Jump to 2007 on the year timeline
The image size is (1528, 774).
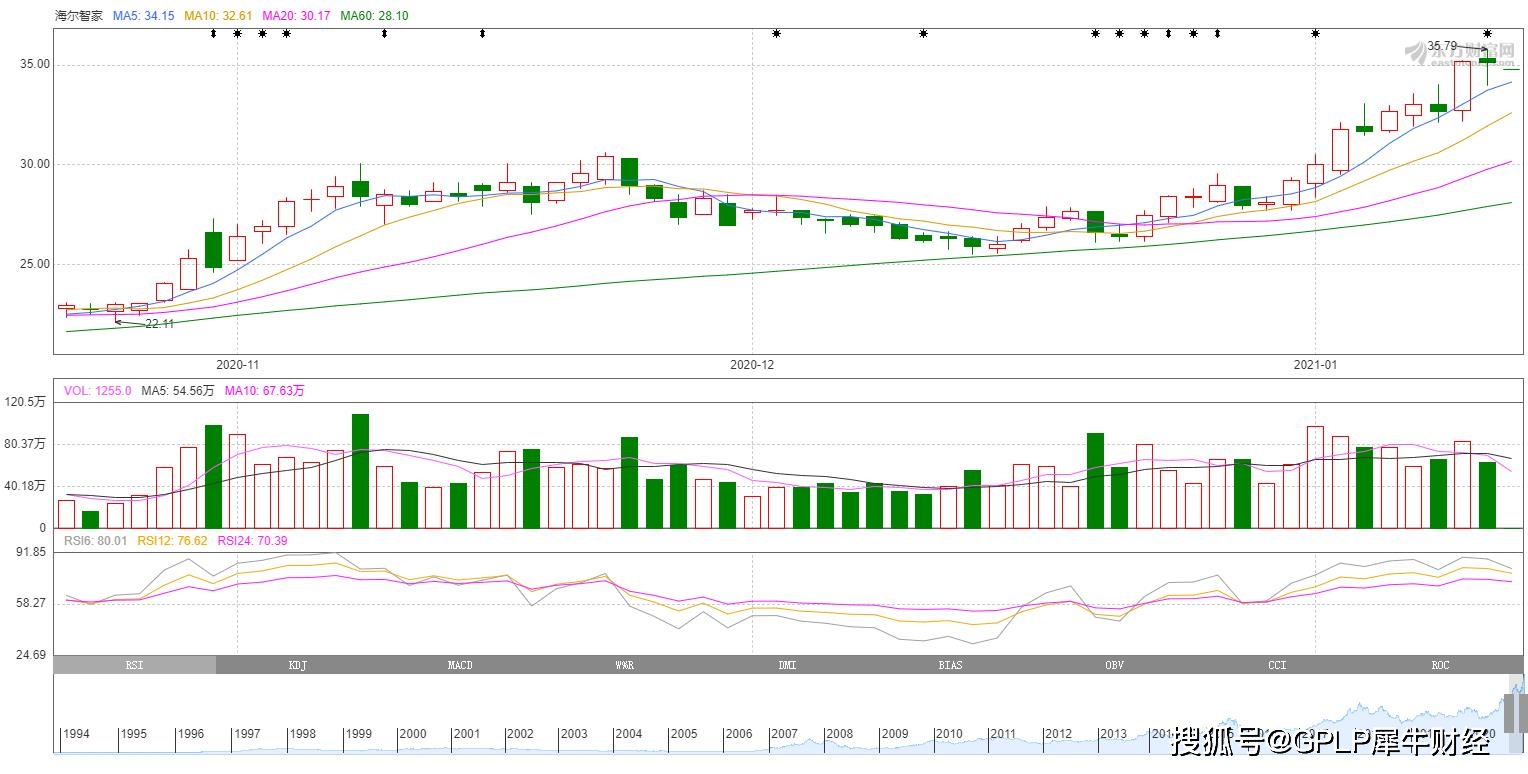coord(783,734)
